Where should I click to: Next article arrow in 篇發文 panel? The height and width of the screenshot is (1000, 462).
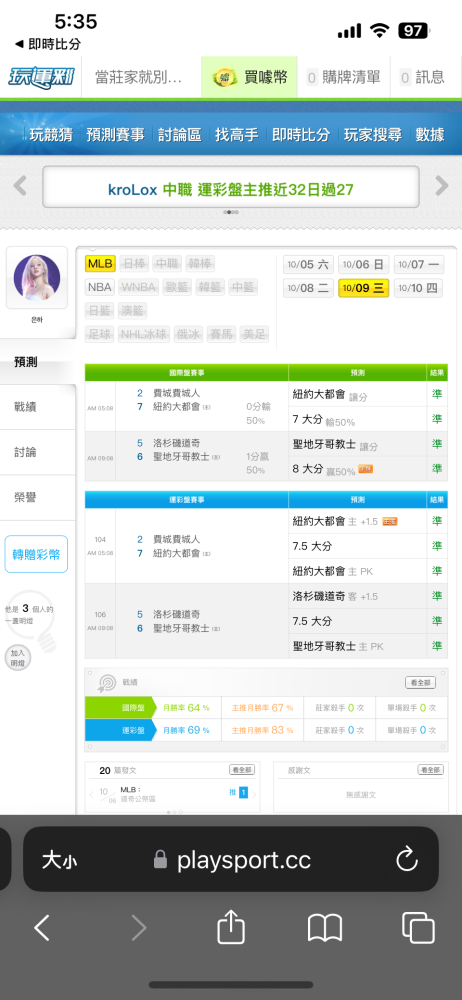click(254, 795)
